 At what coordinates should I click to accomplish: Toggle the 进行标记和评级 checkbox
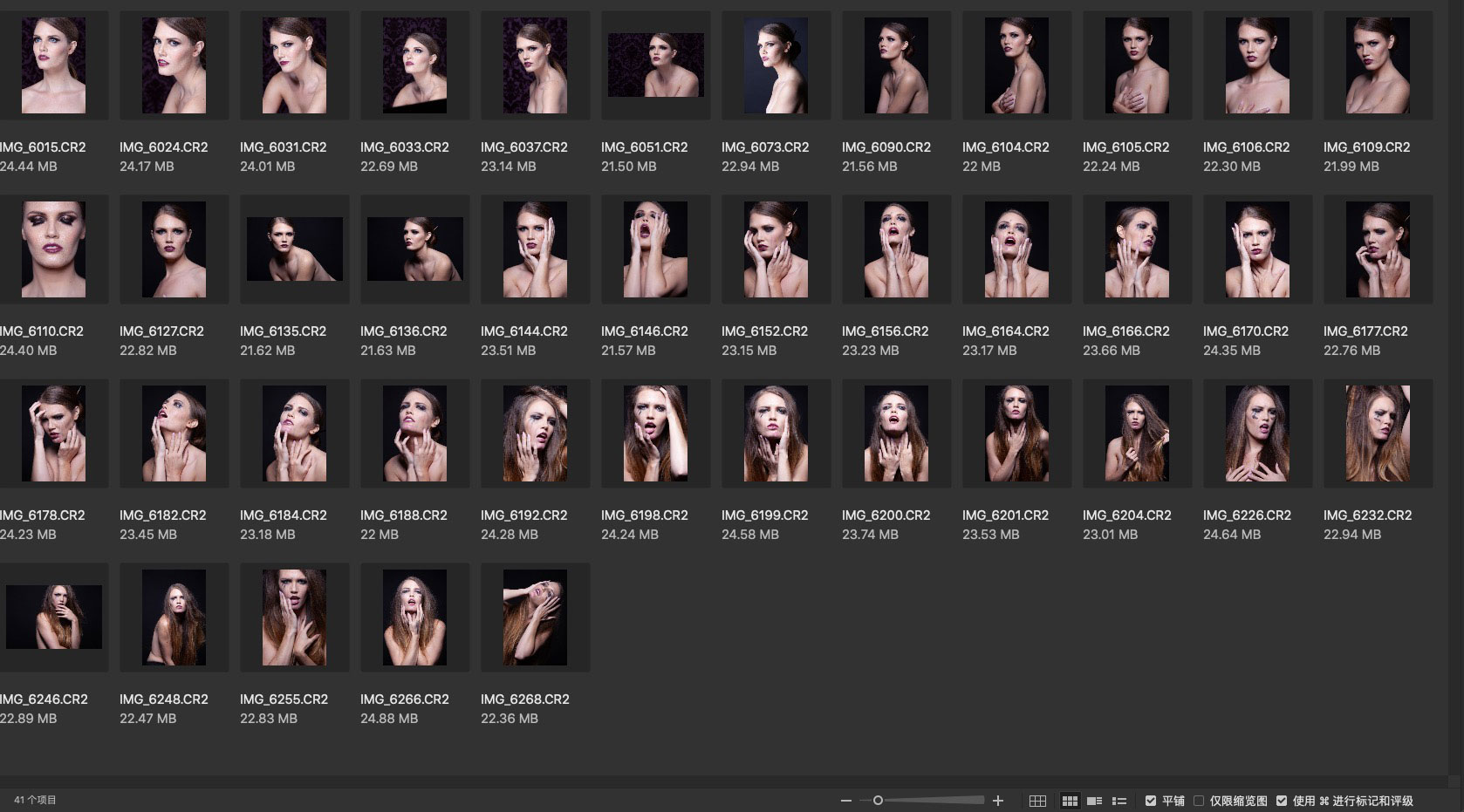coord(1282,801)
